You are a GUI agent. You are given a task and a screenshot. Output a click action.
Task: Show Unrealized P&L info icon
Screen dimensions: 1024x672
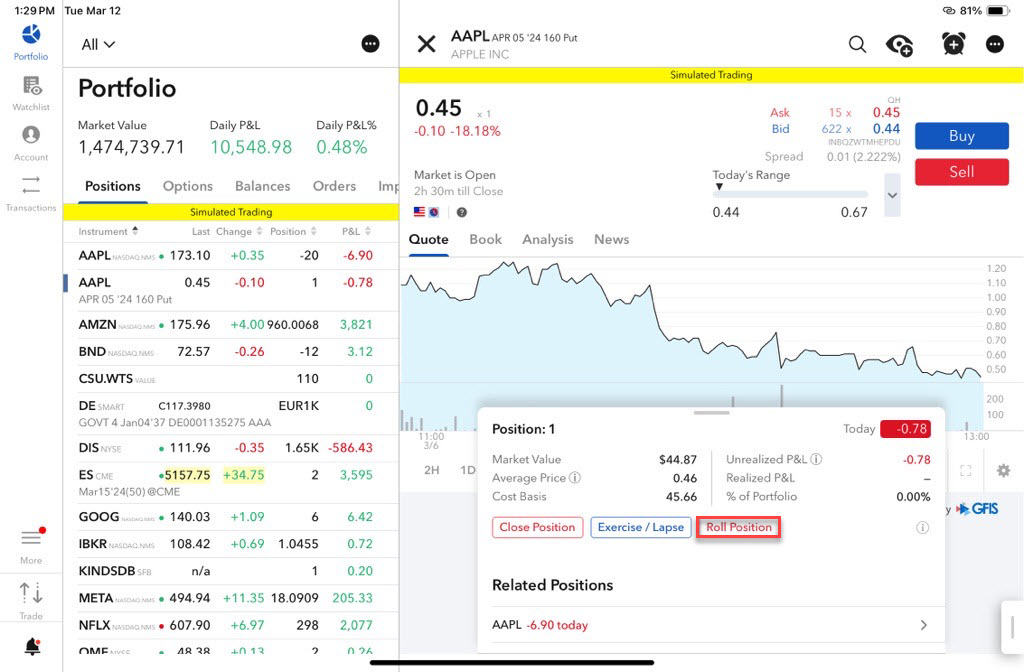(816, 459)
